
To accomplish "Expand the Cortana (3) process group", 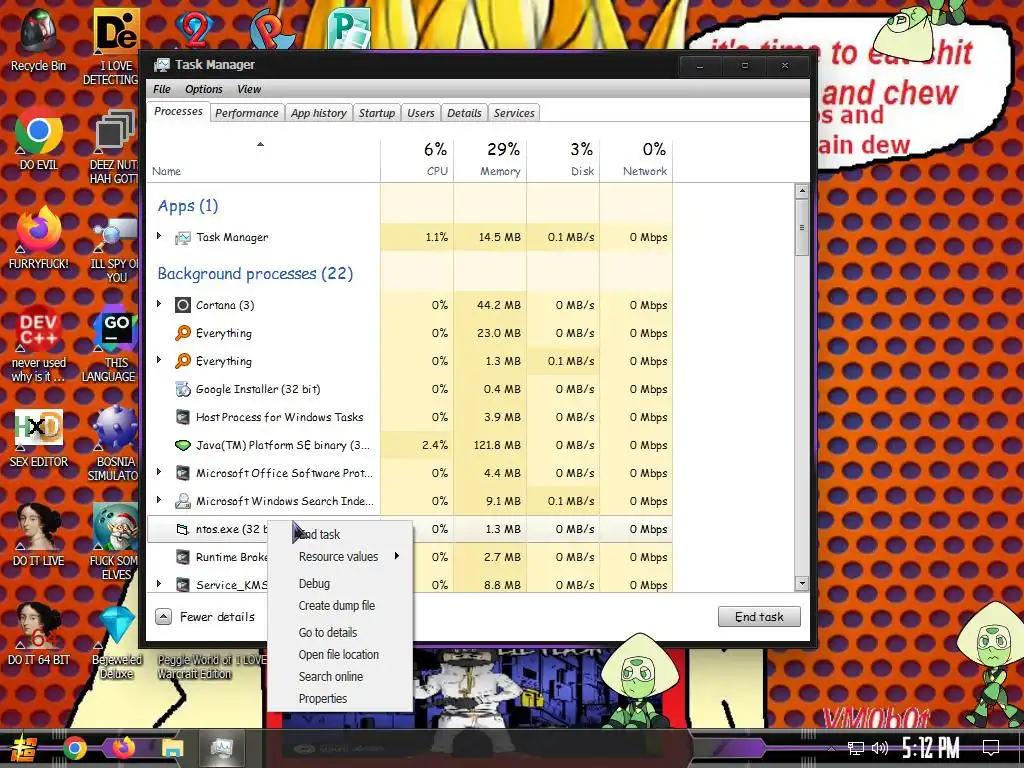I will click(x=159, y=304).
